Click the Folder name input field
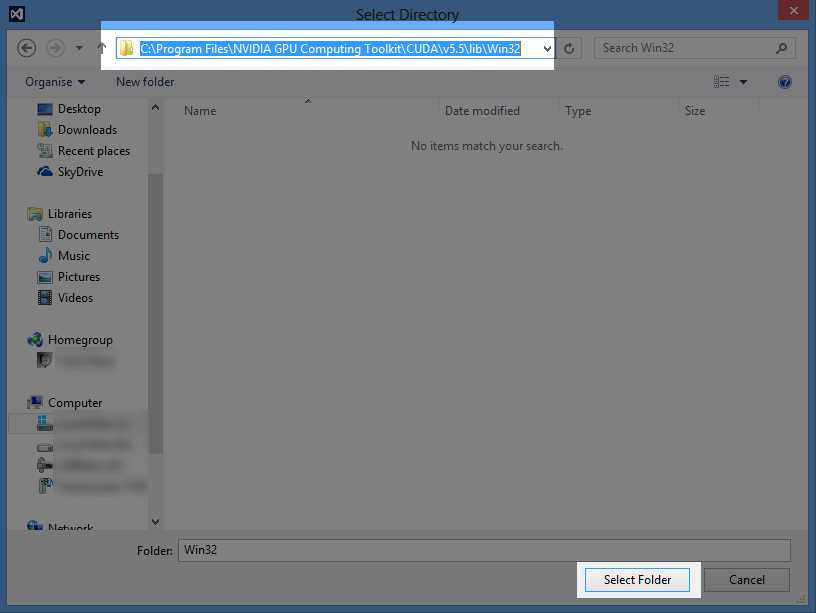This screenshot has height=613, width=816. 484,551
